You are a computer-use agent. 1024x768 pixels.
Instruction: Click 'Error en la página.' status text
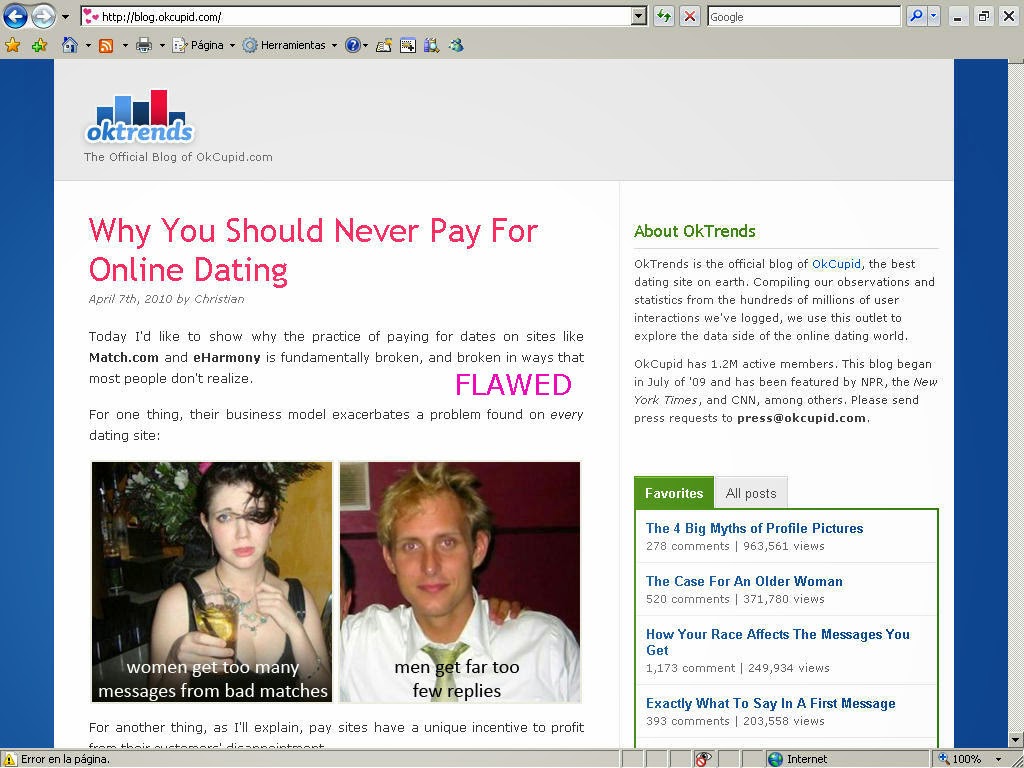pyautogui.click(x=65, y=760)
